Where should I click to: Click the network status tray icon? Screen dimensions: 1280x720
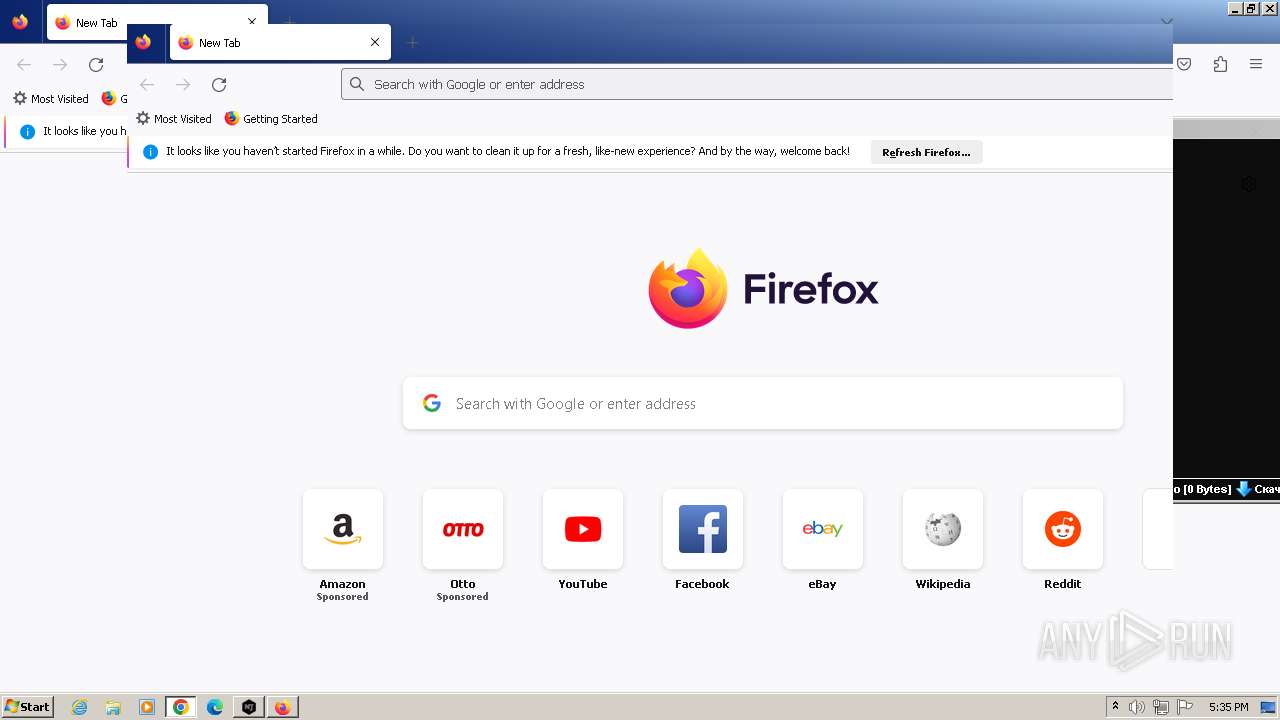[1161, 707]
